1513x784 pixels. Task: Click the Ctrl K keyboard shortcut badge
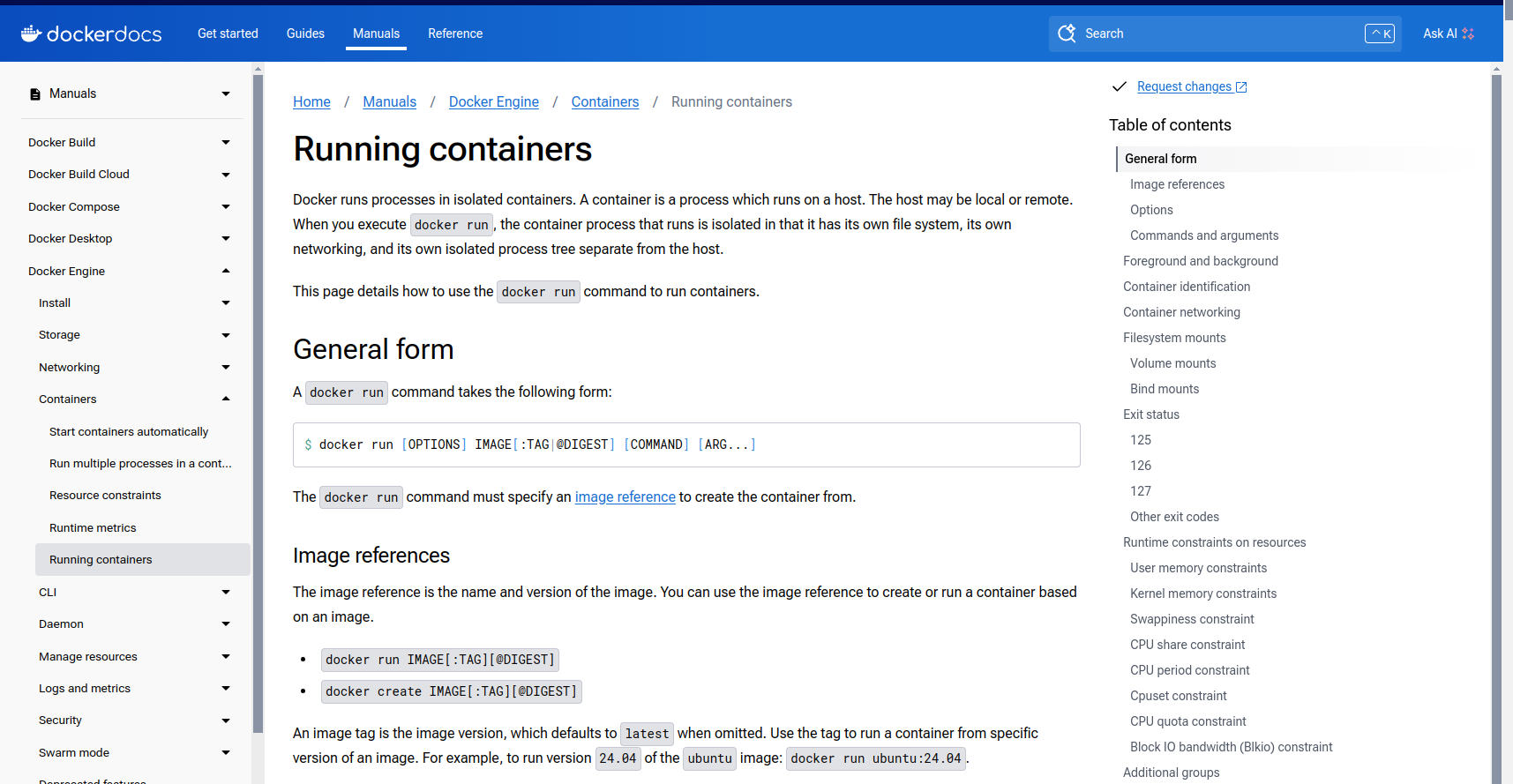pos(1380,34)
